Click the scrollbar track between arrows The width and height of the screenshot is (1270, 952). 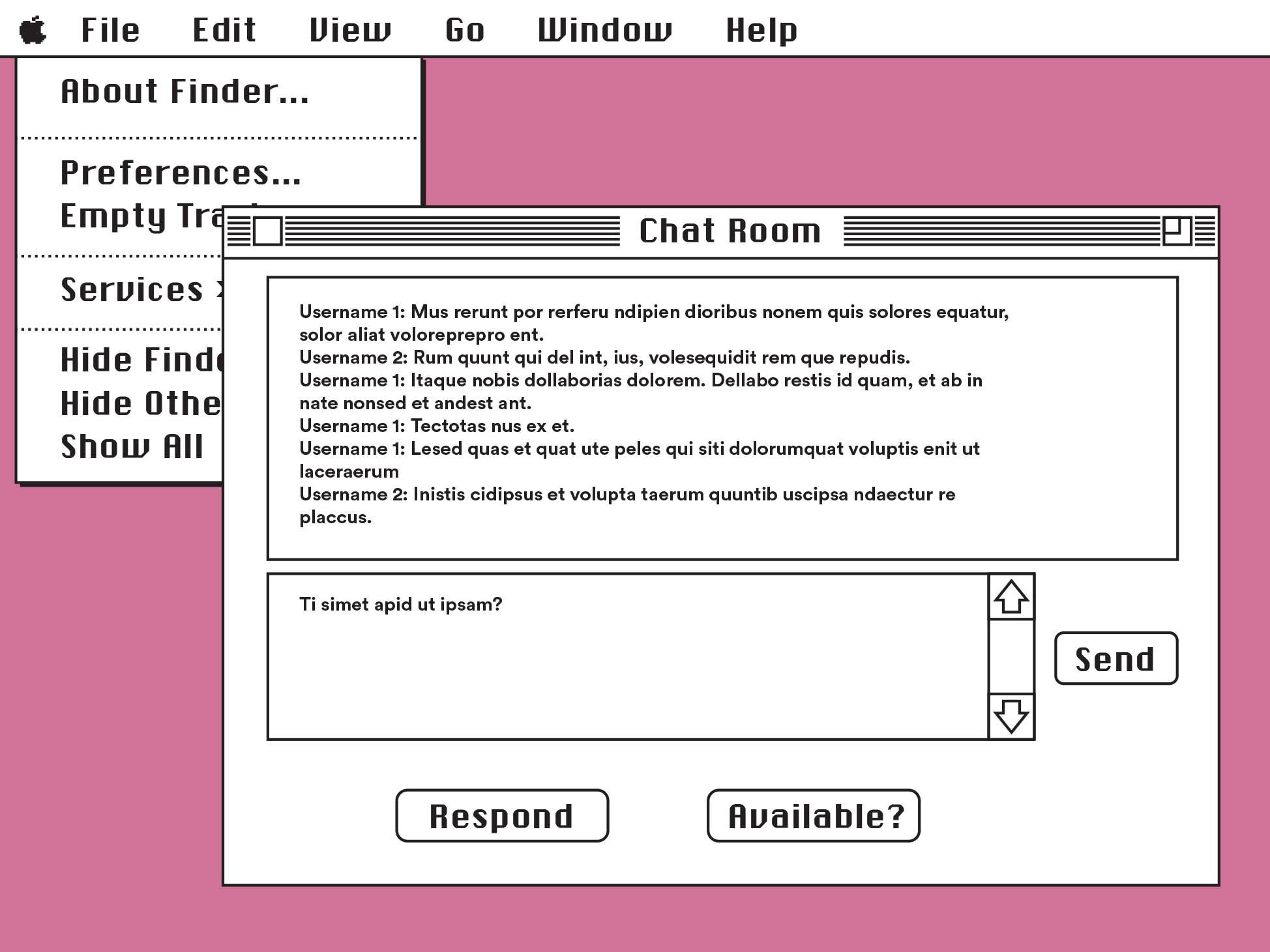tap(1011, 656)
